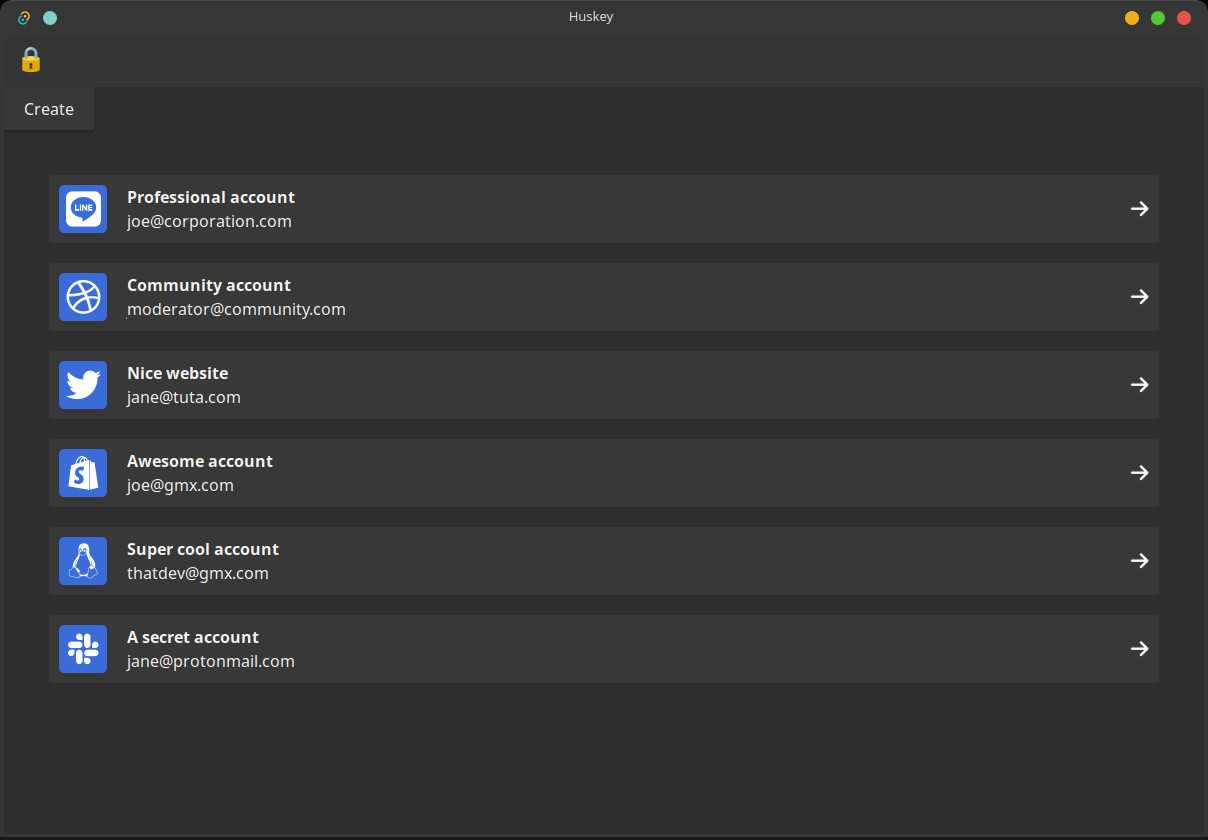Image resolution: width=1208 pixels, height=840 pixels.
Task: Click the teal dot in title bar
Action: pyautogui.click(x=50, y=18)
